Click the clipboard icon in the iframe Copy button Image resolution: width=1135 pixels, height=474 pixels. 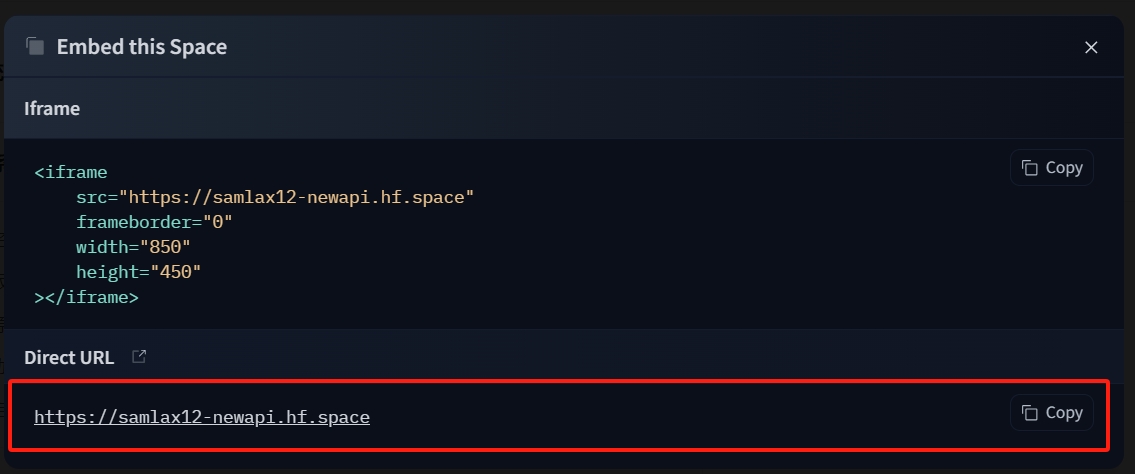[x=1029, y=168]
